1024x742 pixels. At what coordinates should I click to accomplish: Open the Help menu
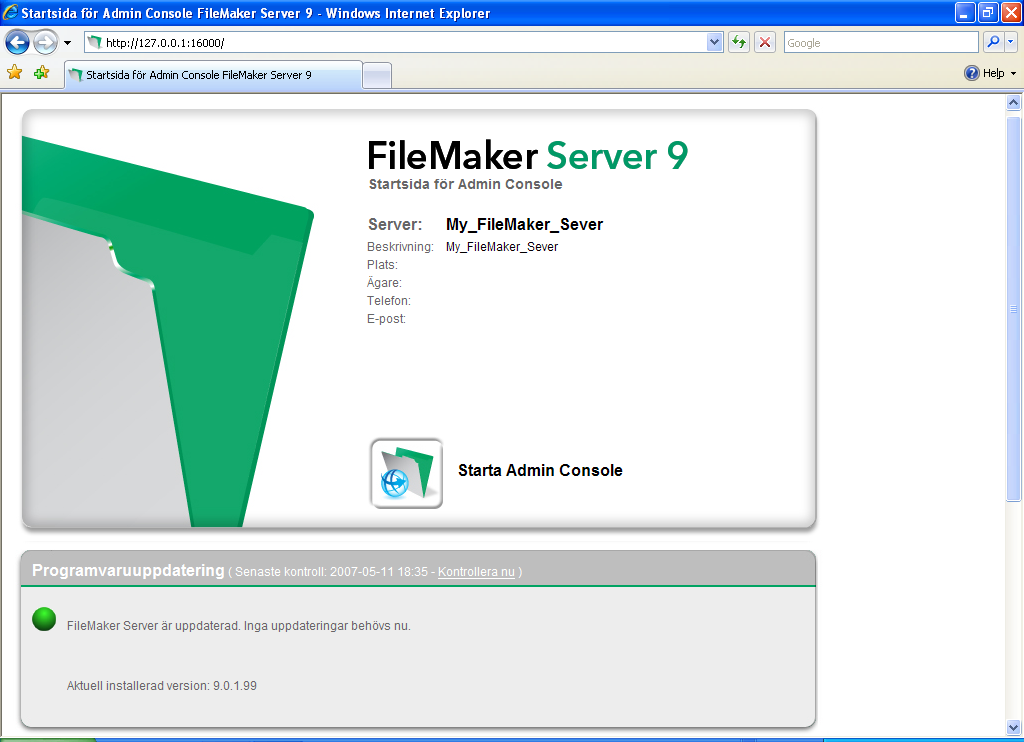(x=990, y=73)
